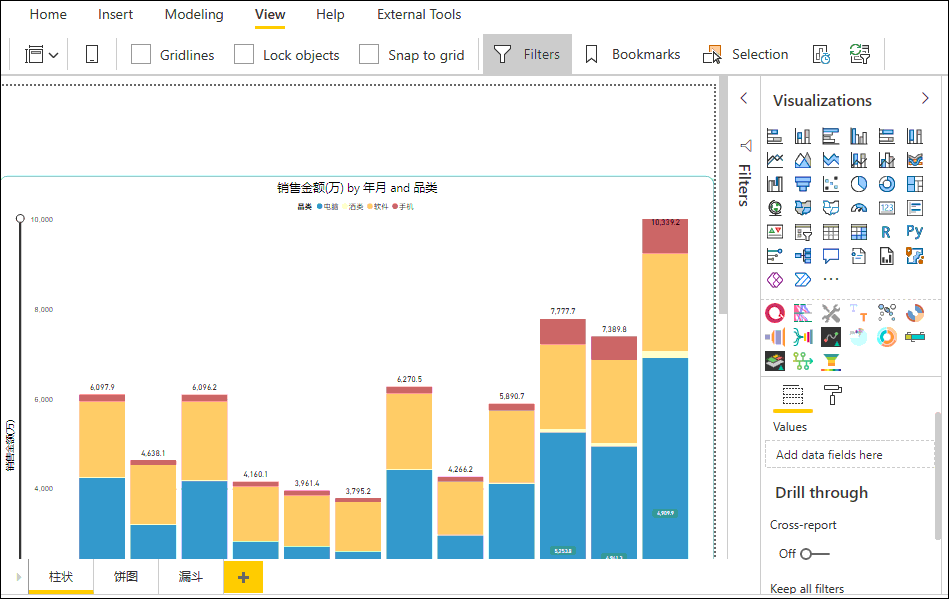Select the 100% stacked bar chart visual
The height and width of the screenshot is (599, 949).
click(x=887, y=136)
